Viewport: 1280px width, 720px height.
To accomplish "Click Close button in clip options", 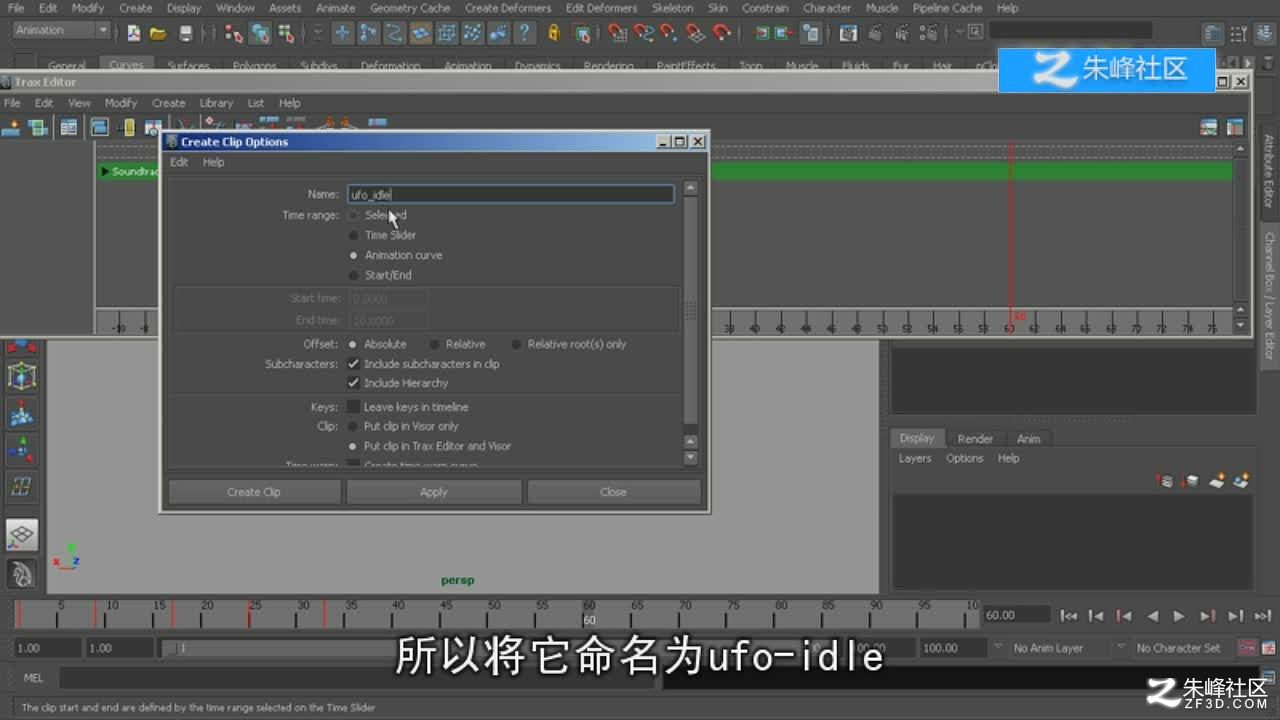I will (x=614, y=492).
